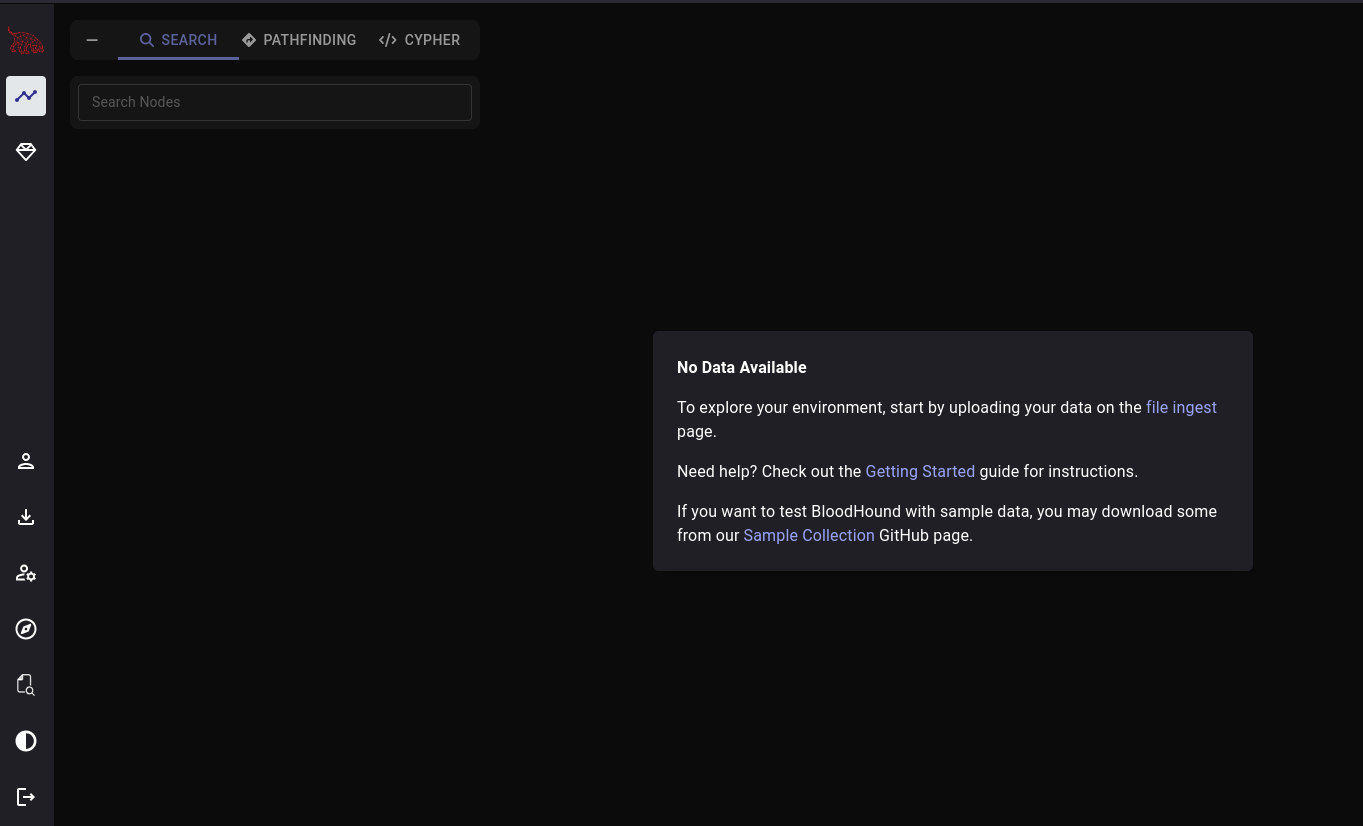This screenshot has height=826, width=1363.
Task: Switch to the Search tab
Action: [178, 40]
